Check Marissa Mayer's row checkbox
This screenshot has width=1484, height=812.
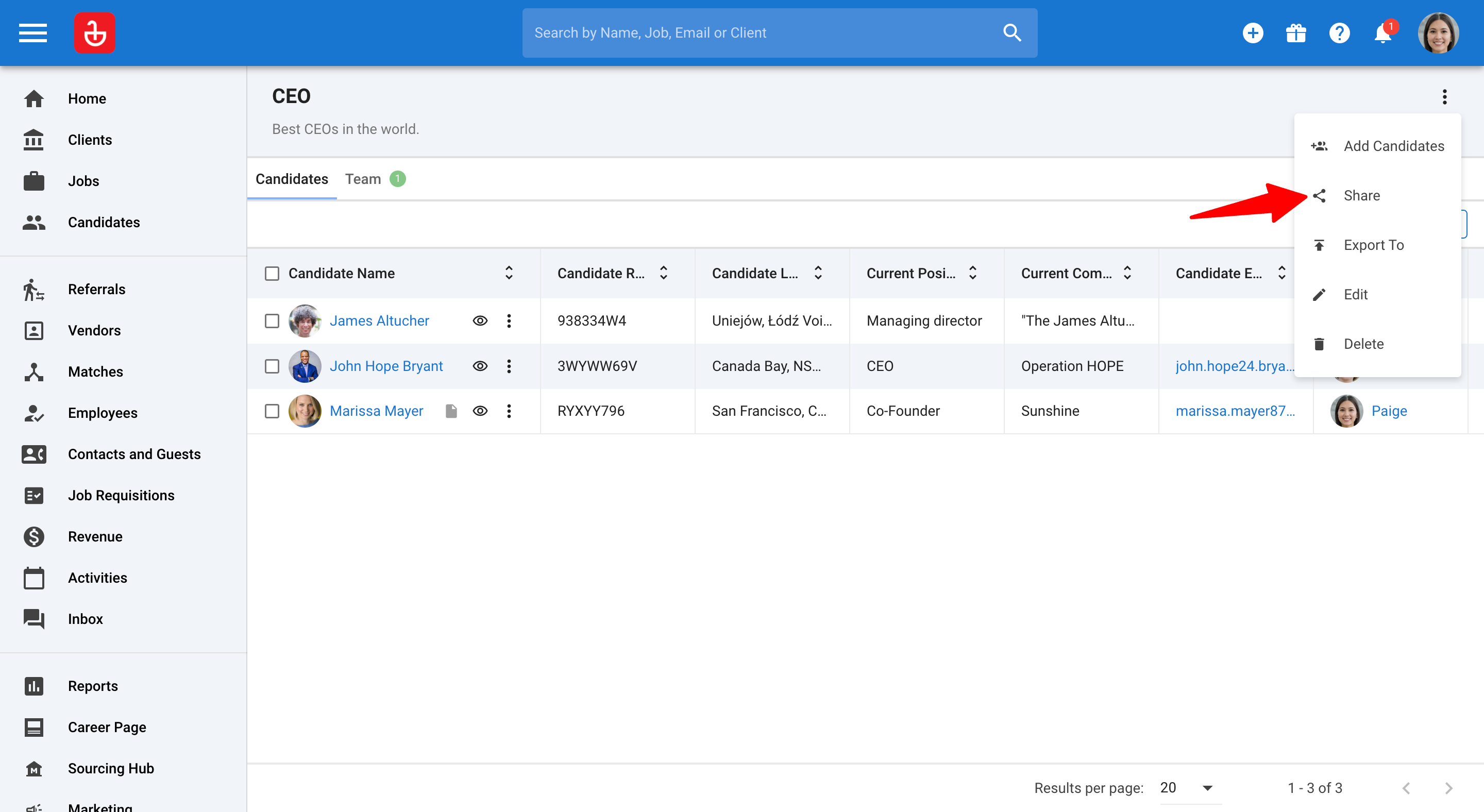272,411
